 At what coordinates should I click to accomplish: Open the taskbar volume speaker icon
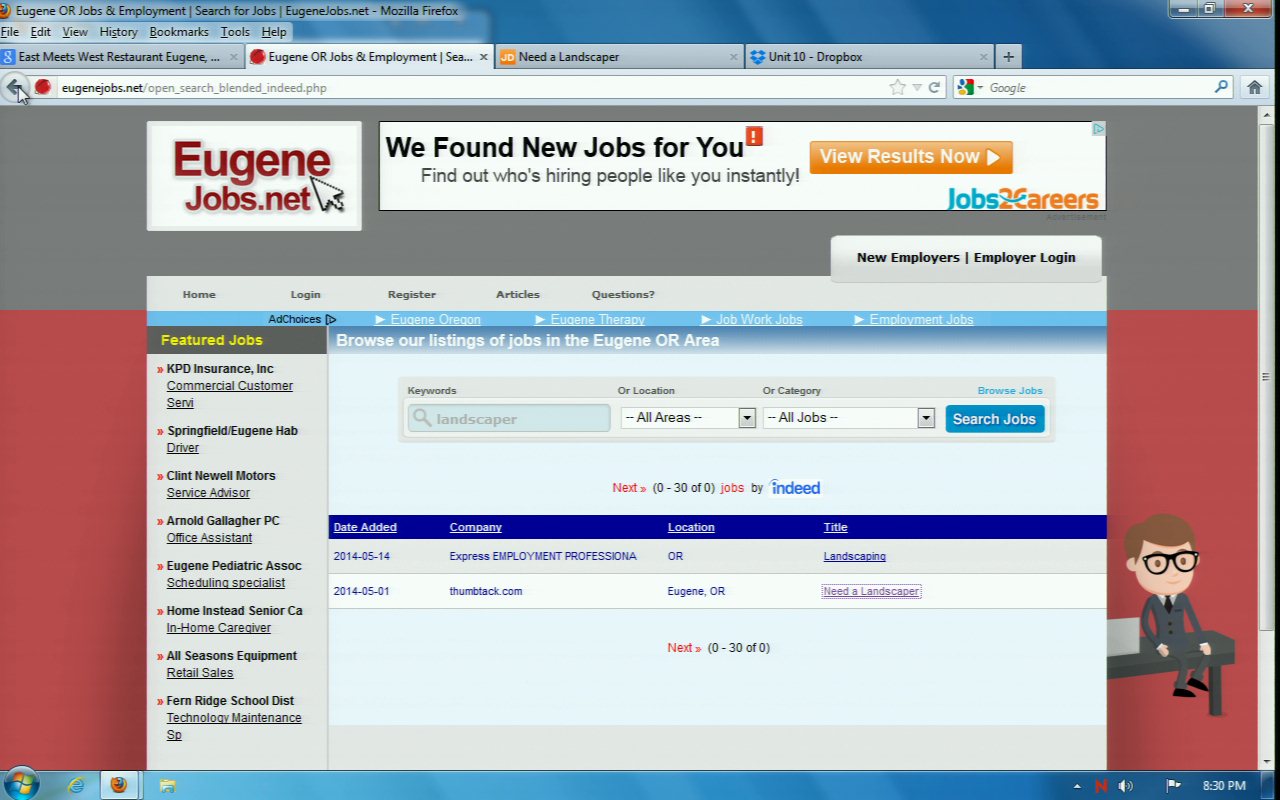click(1126, 785)
